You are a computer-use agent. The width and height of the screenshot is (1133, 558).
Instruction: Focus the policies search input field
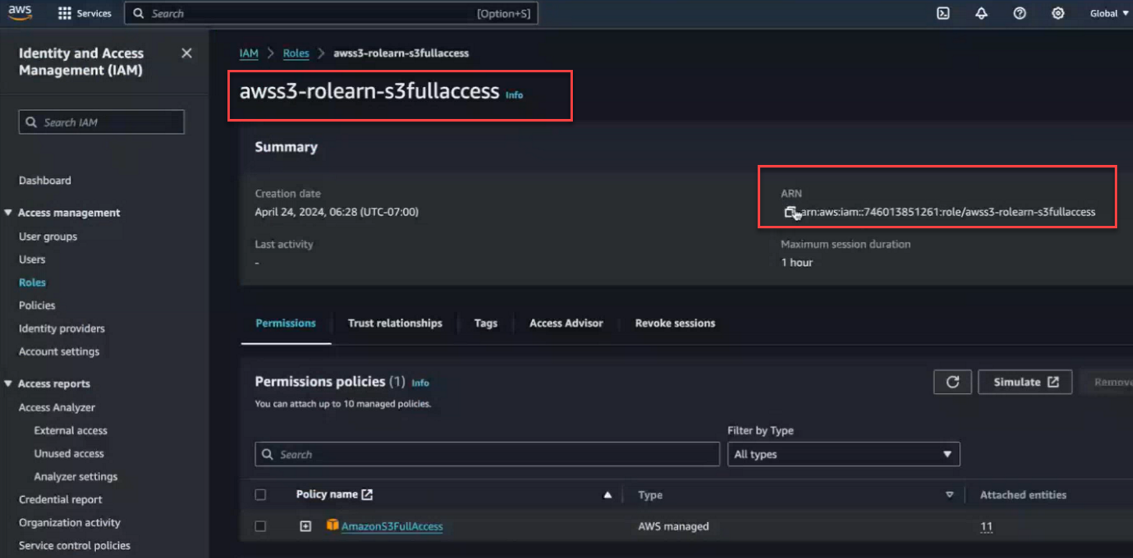pyautogui.click(x=487, y=455)
